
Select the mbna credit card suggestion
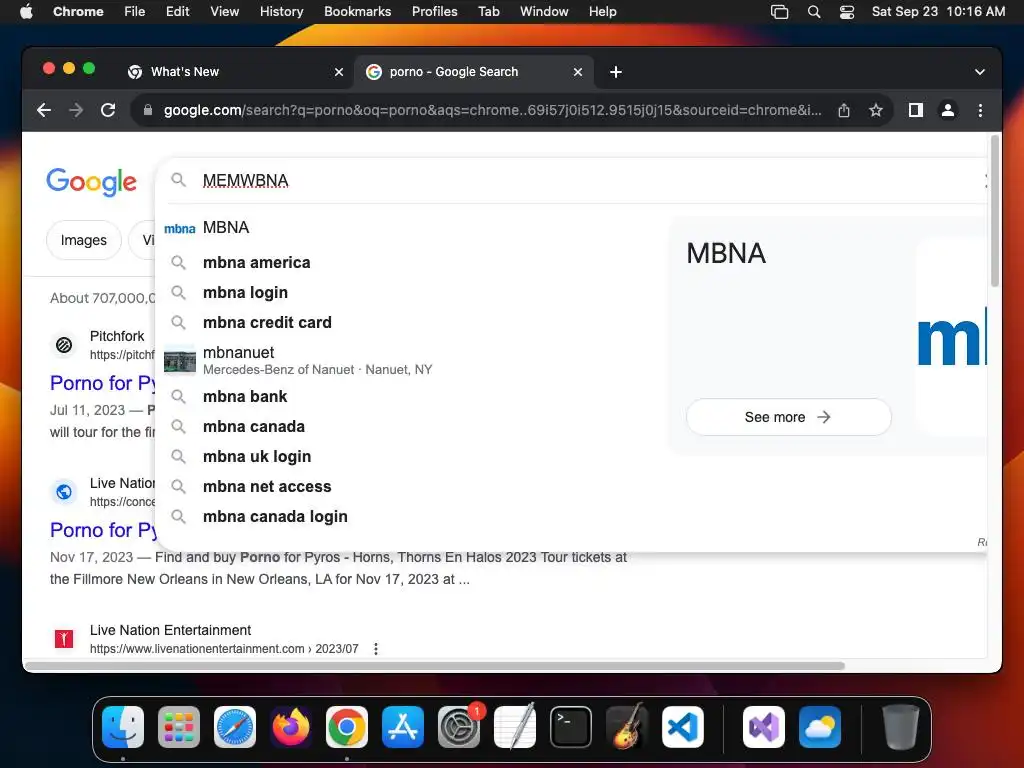click(x=411, y=323)
